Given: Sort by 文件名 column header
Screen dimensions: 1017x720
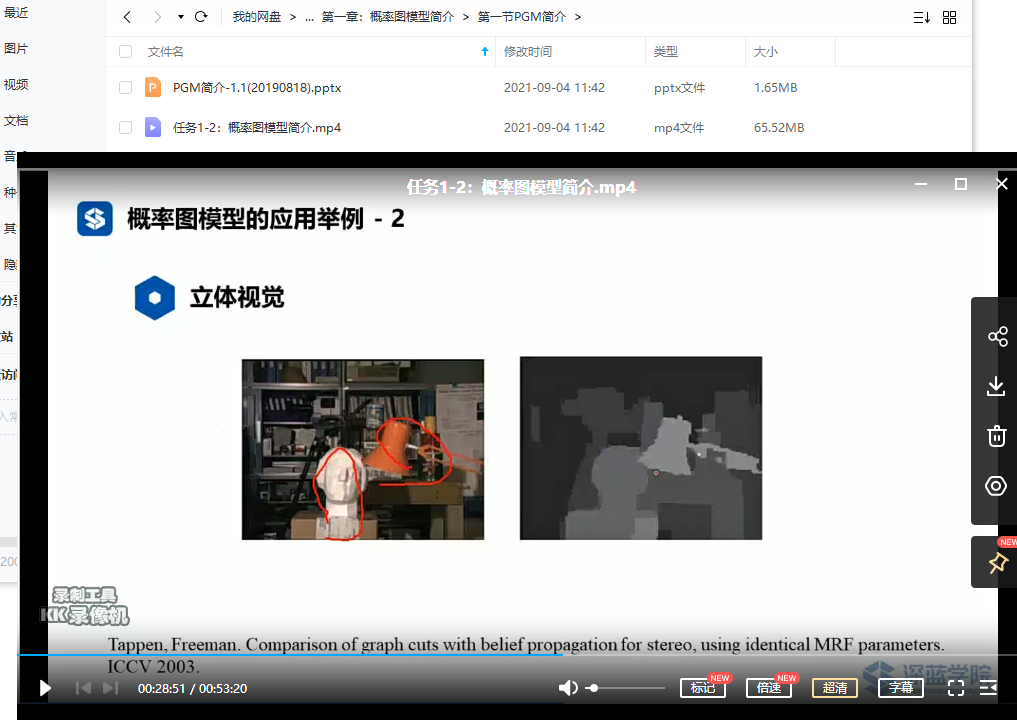Looking at the screenshot, I should click(x=165, y=52).
